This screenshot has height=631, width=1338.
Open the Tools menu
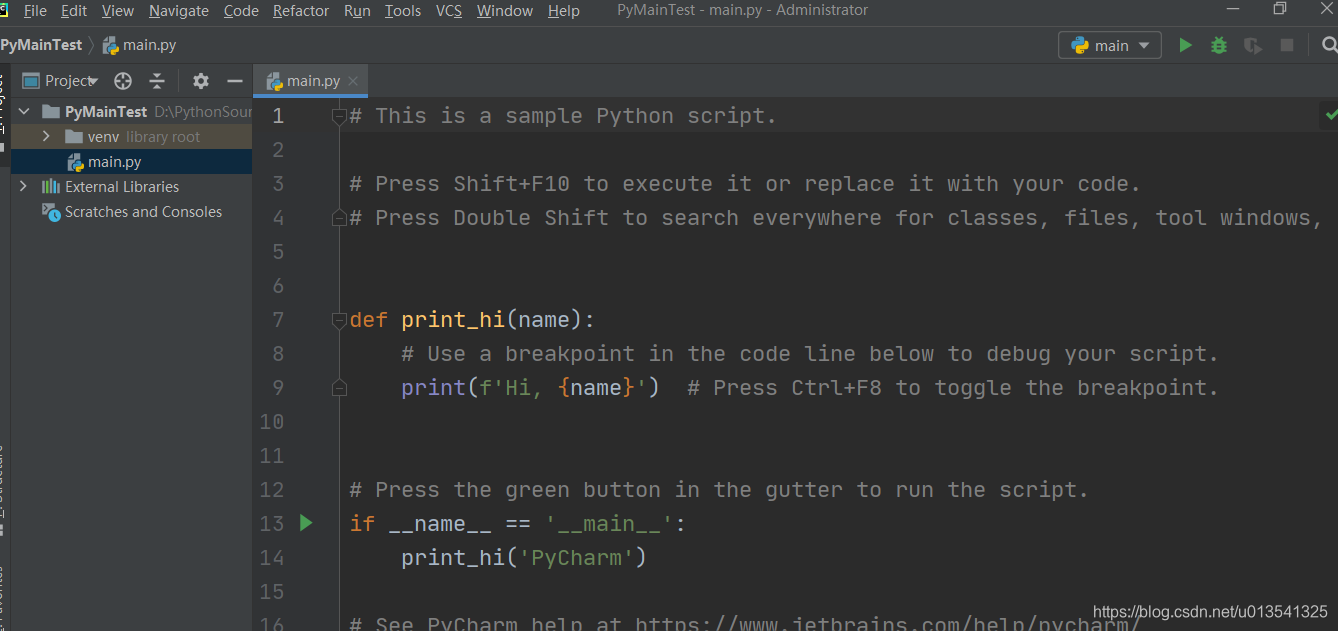coord(403,11)
